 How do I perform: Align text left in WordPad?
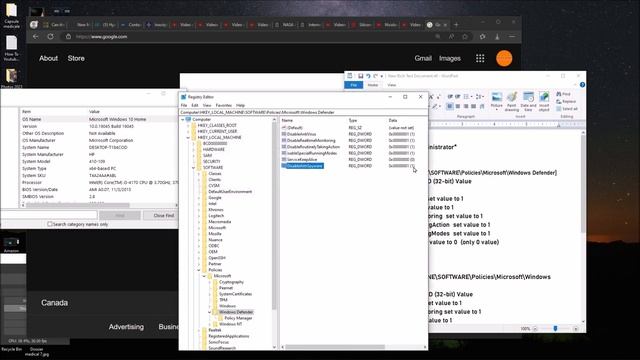(x=450, y=107)
